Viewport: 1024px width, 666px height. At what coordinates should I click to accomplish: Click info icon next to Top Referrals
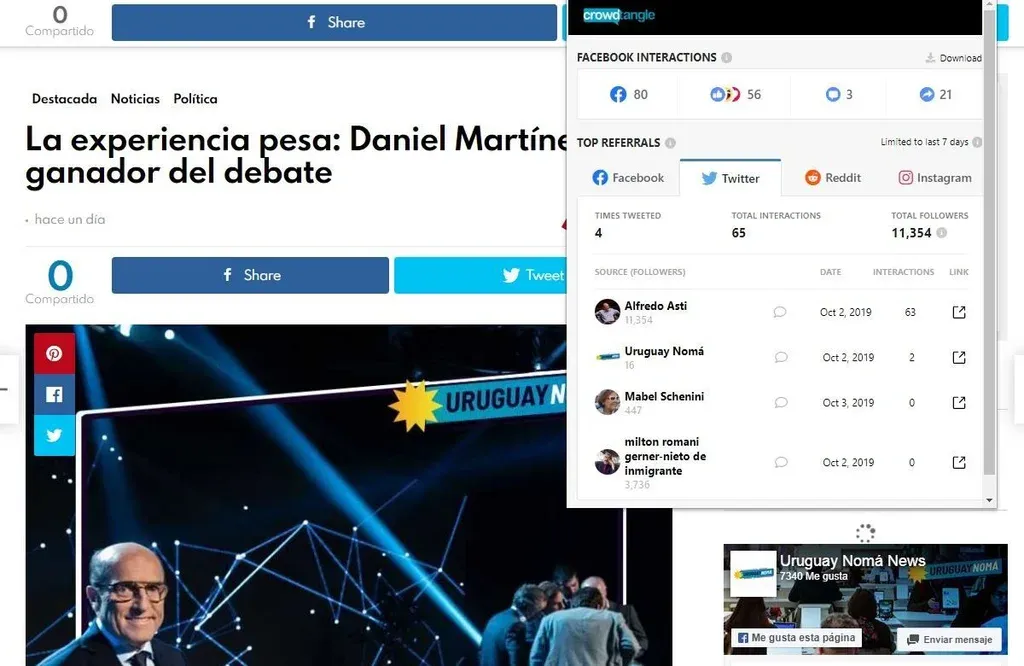(x=670, y=143)
